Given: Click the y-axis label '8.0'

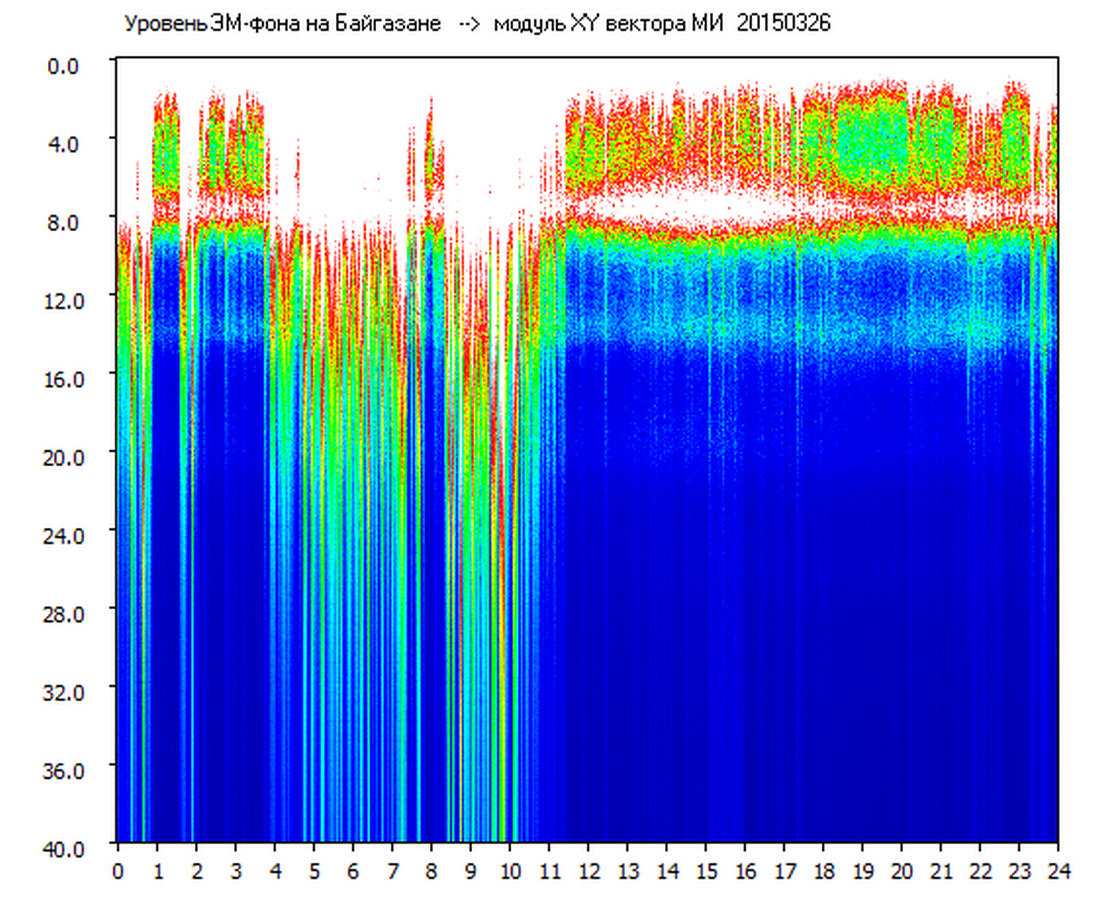Looking at the screenshot, I should click(63, 223).
